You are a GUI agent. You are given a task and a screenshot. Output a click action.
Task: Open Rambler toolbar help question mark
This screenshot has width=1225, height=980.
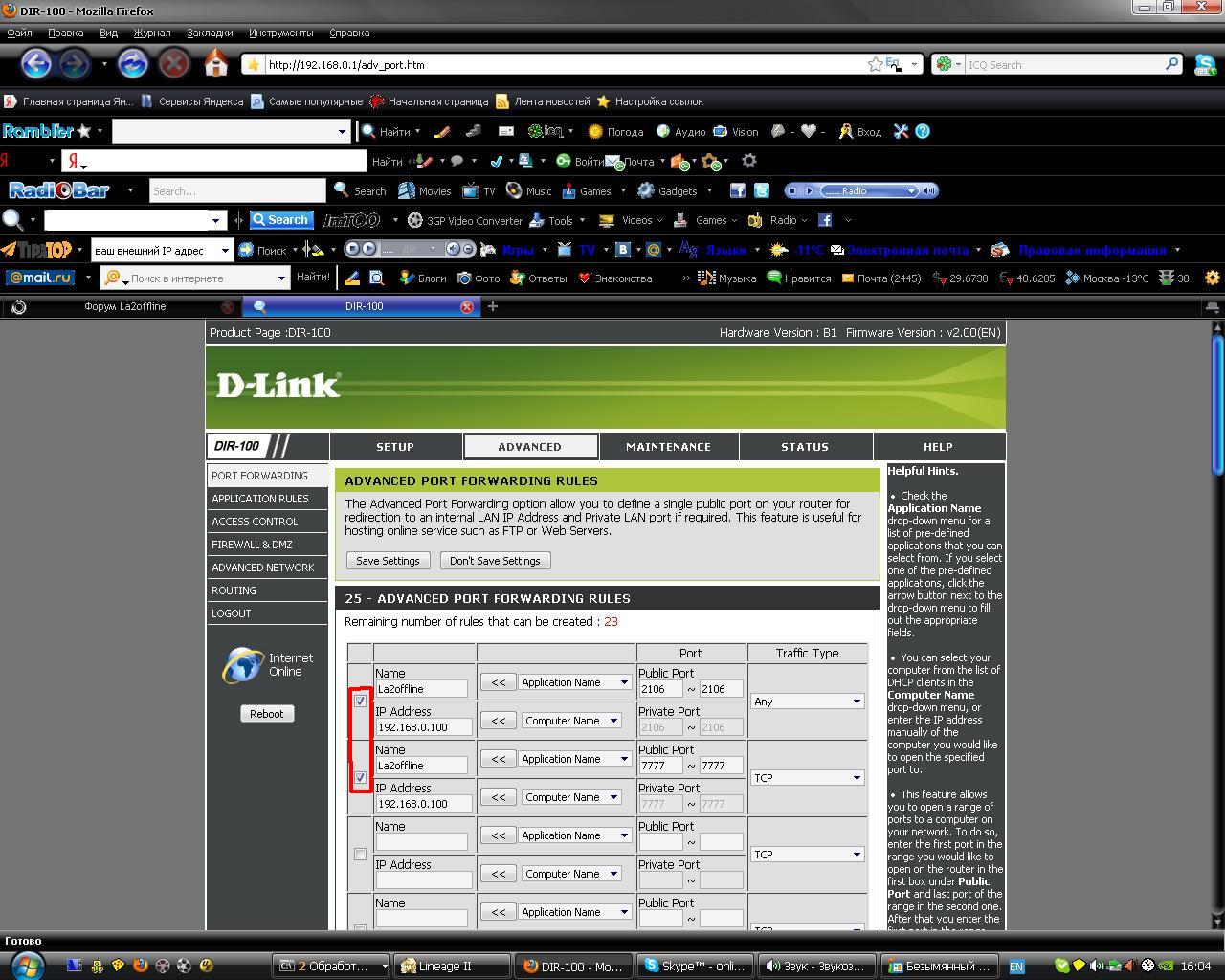point(923,131)
